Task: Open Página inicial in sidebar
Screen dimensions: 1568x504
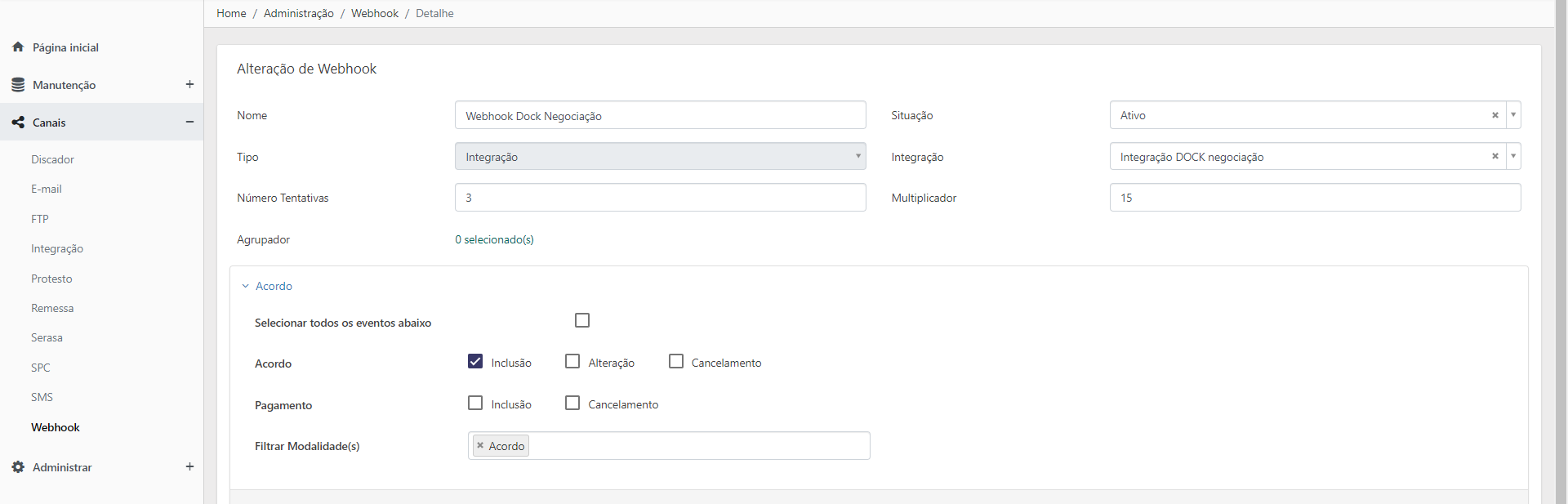Action: click(65, 47)
